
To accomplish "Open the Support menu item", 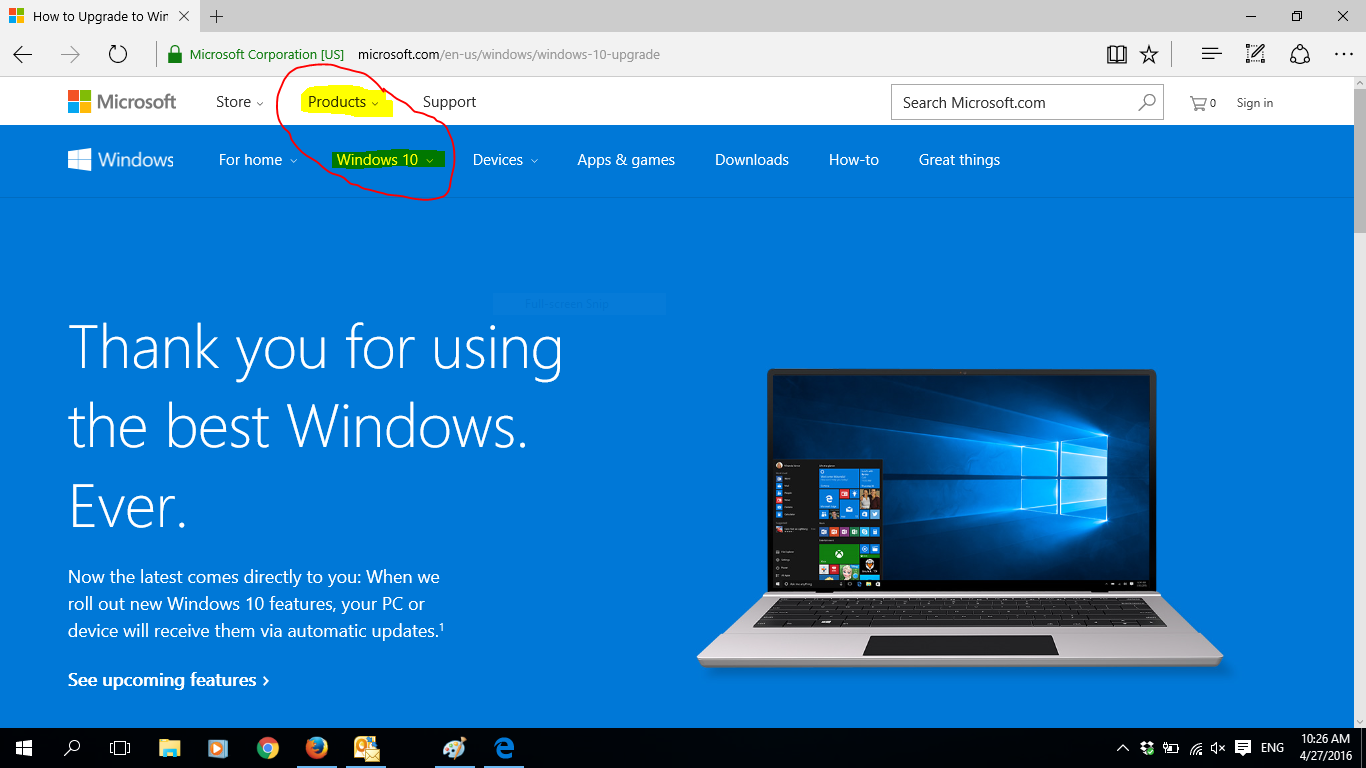I will (449, 102).
